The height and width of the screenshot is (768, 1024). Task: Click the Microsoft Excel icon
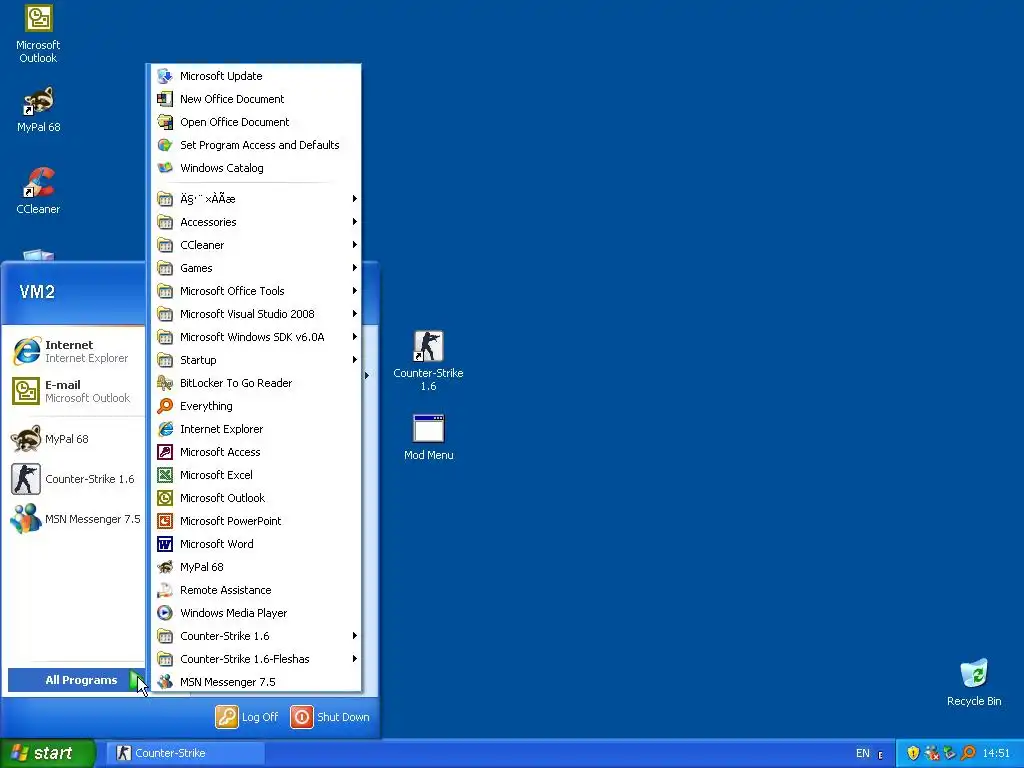pyautogui.click(x=165, y=475)
